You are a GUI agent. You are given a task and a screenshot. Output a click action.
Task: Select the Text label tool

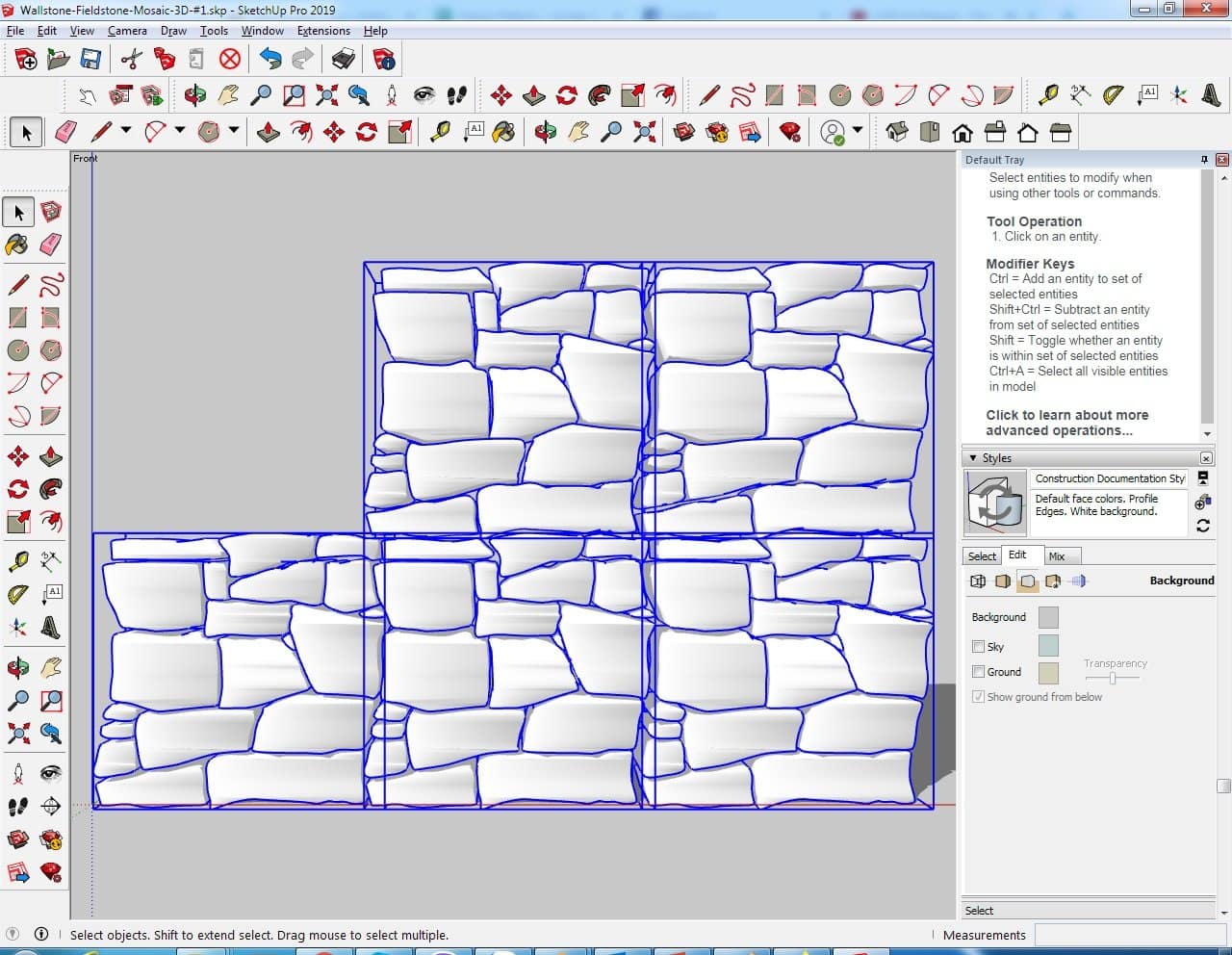(x=51, y=594)
